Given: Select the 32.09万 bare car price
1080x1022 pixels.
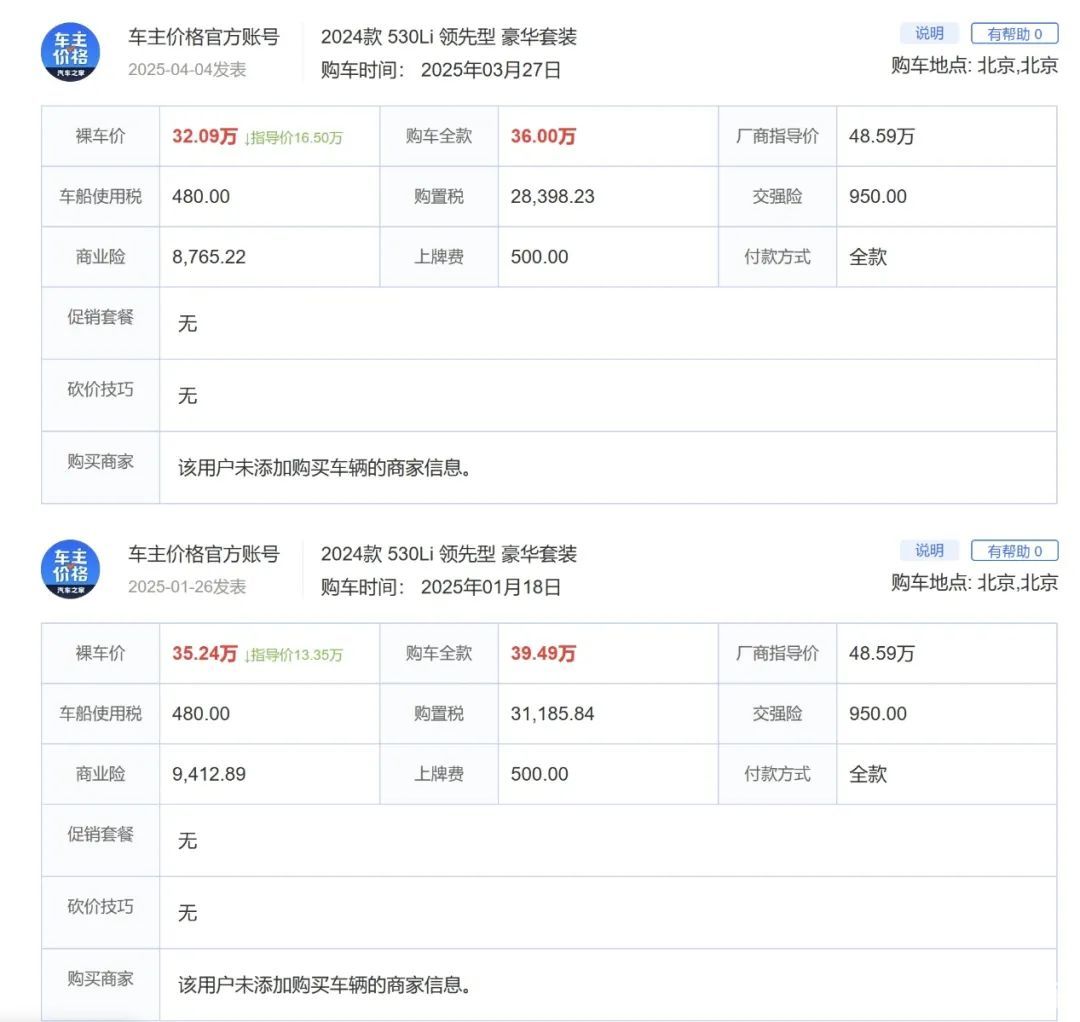Looking at the screenshot, I should pyautogui.click(x=204, y=137).
